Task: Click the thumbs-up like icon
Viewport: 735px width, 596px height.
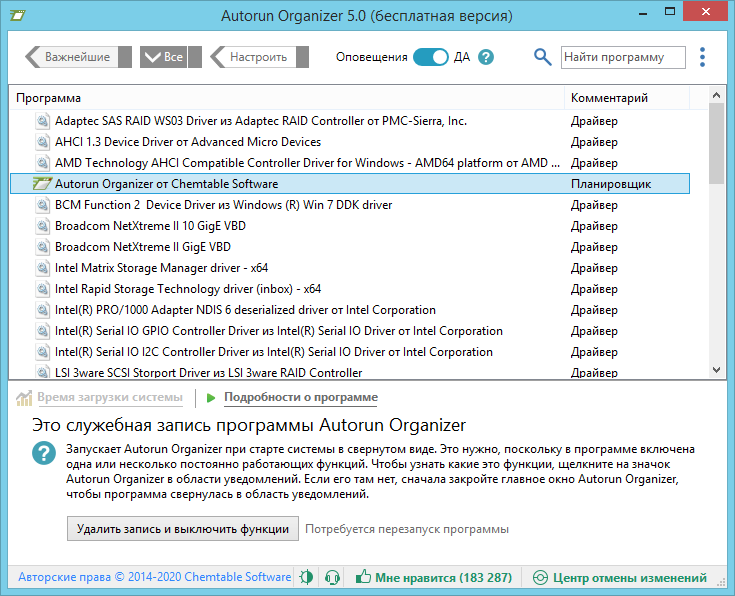Action: click(x=363, y=577)
